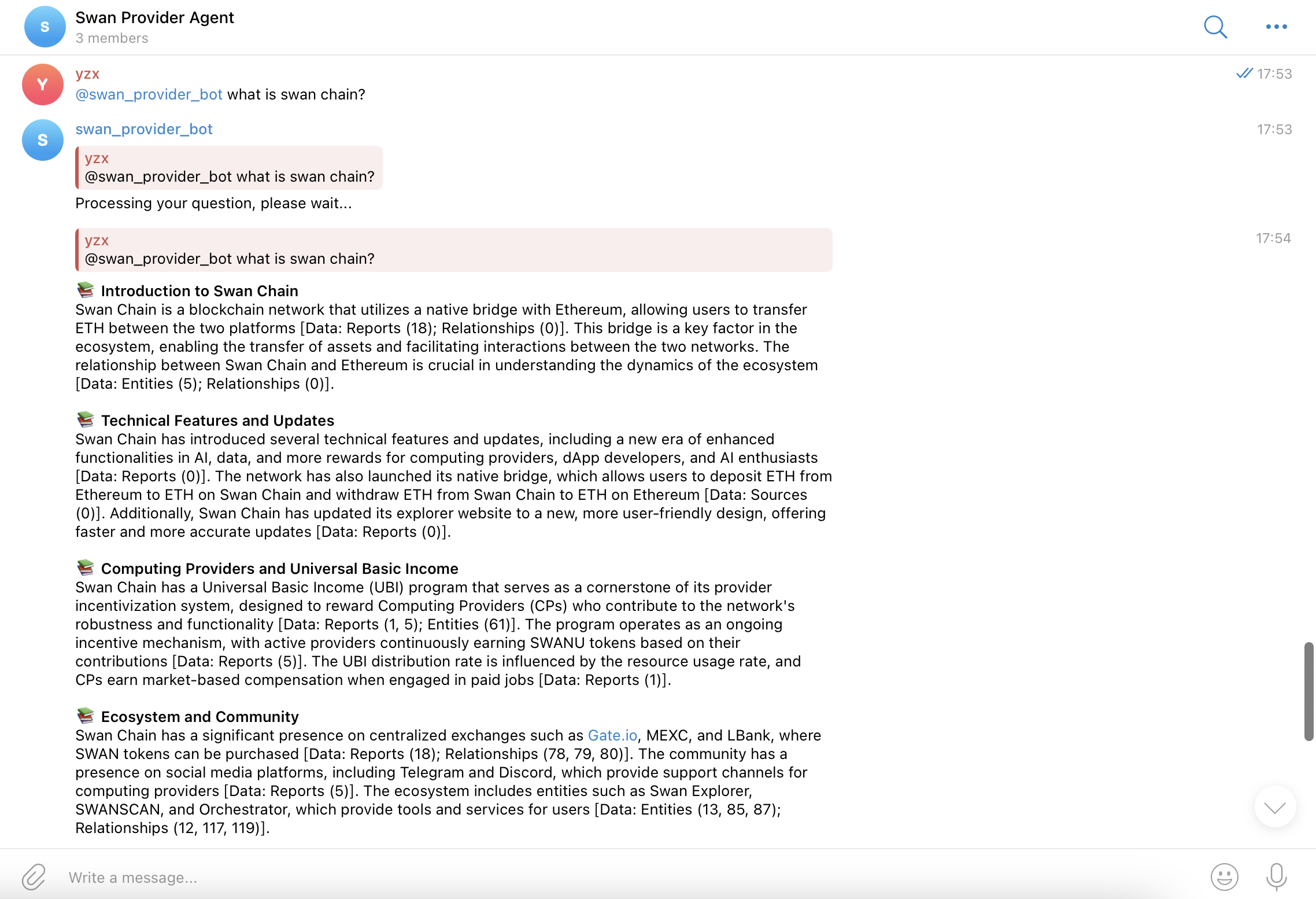This screenshot has height=899, width=1316.
Task: Open search in chat header
Action: tap(1215, 27)
